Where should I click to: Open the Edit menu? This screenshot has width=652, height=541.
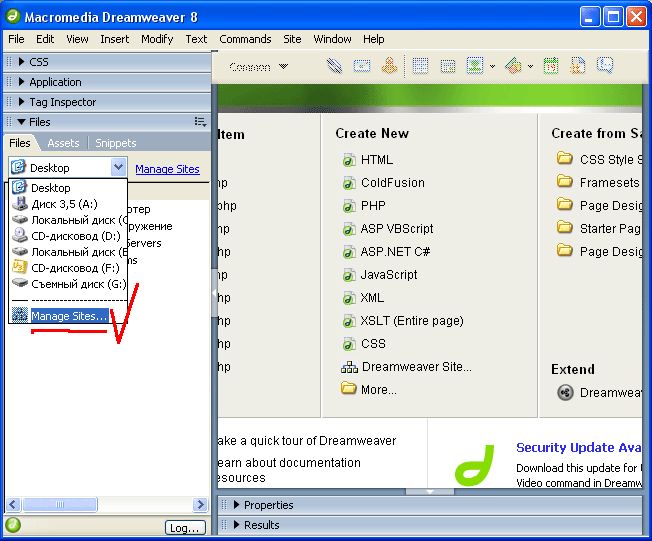pyautogui.click(x=45, y=39)
